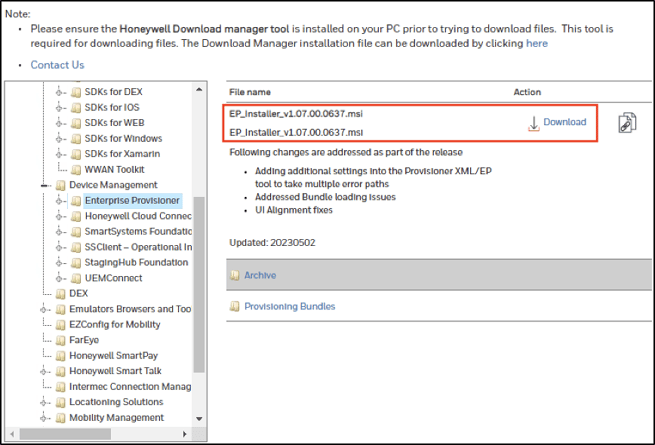Select Enterprise Provisioner tree node

132,201
